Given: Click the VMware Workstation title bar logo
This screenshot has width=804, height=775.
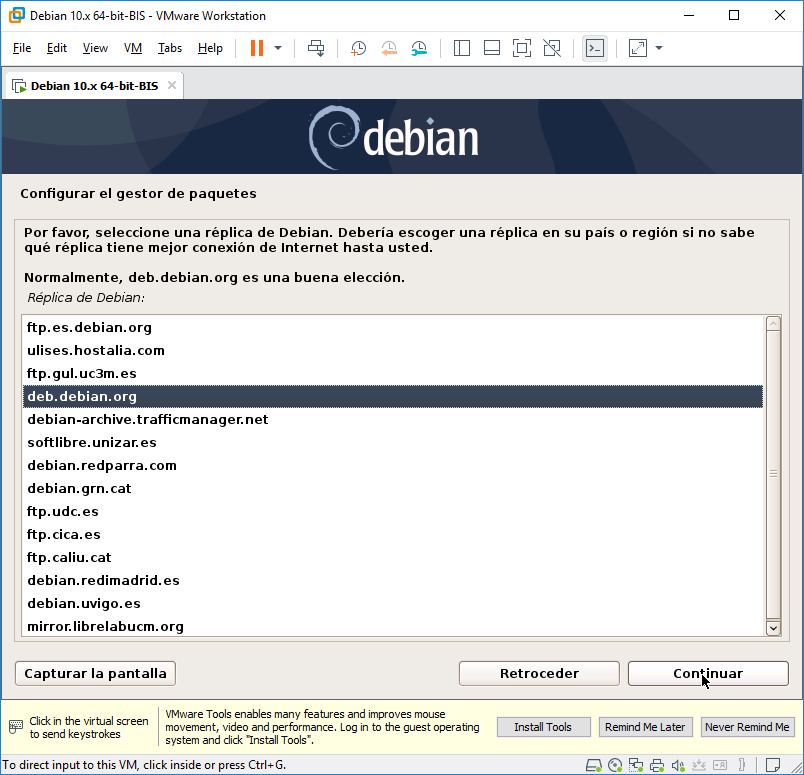Looking at the screenshot, I should click(x=17, y=15).
